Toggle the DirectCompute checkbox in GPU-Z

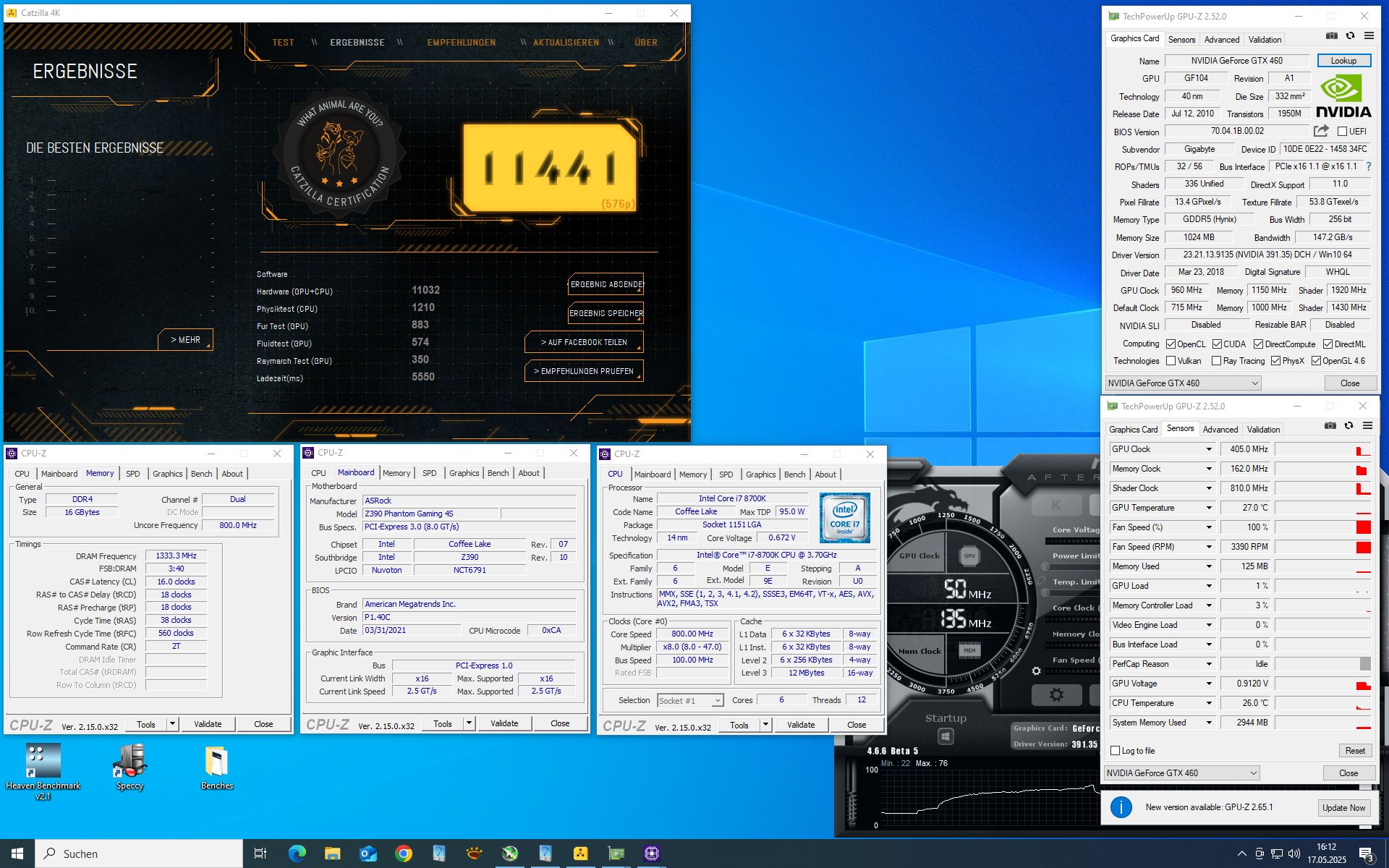[1258, 344]
